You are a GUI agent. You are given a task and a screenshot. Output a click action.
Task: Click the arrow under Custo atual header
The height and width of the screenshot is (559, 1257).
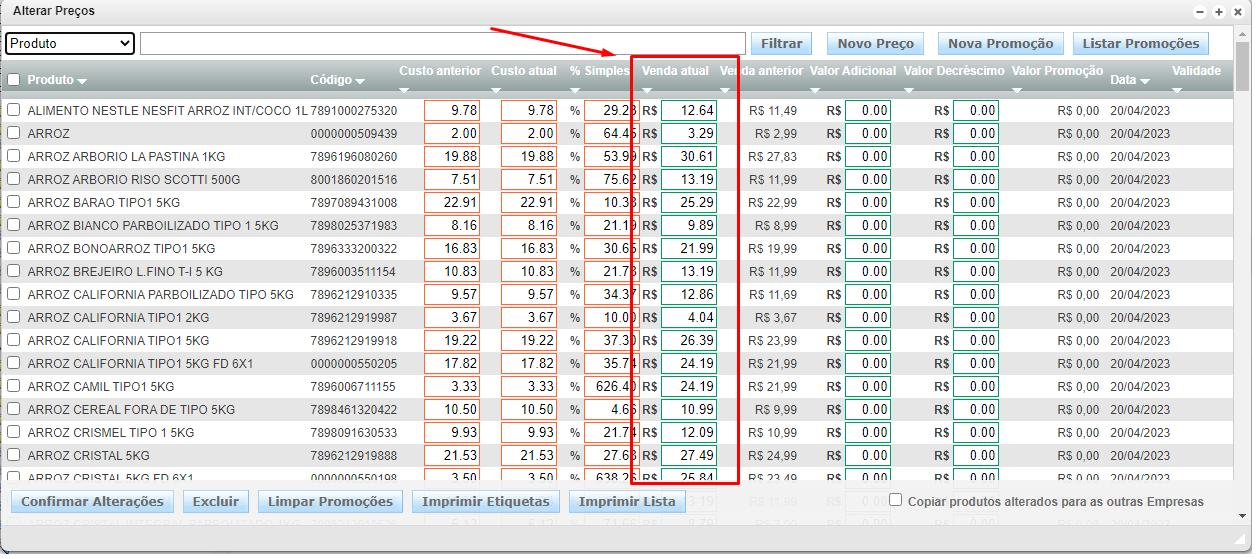click(x=497, y=90)
